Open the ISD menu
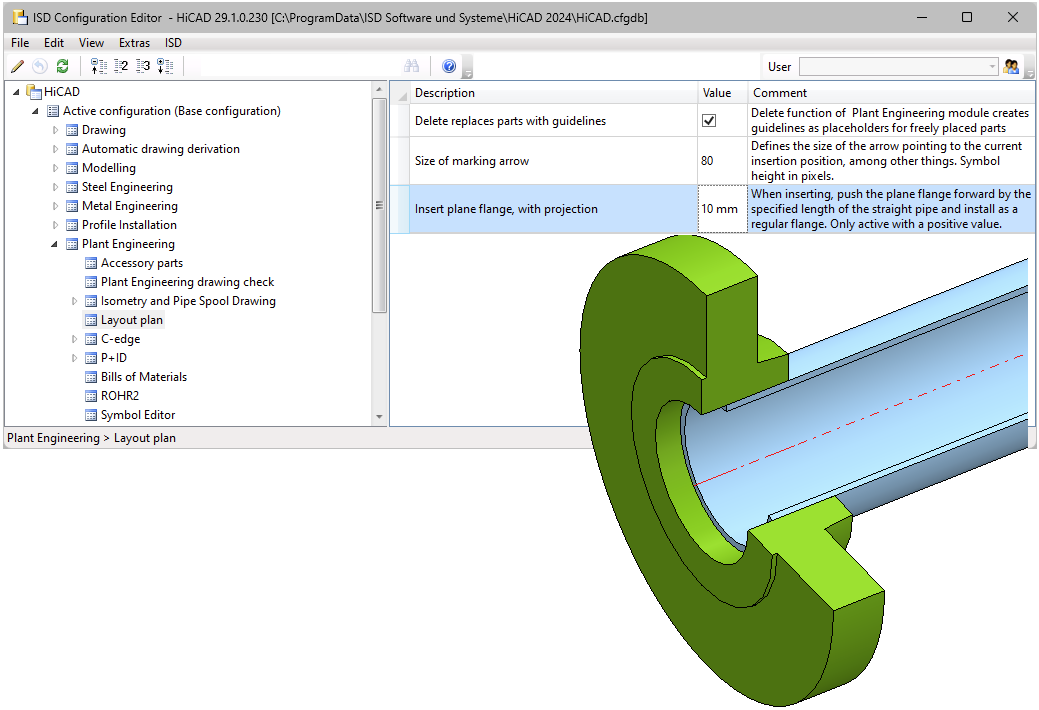The image size is (1039, 710). [x=173, y=43]
